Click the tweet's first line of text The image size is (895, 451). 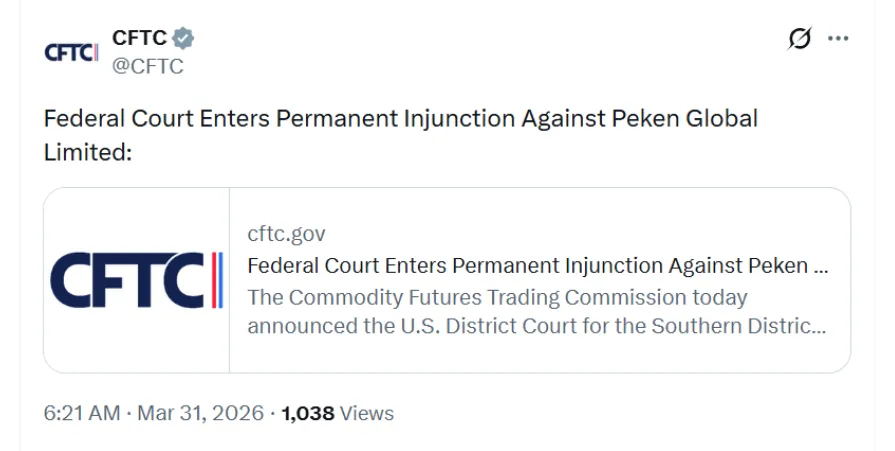(x=400, y=118)
